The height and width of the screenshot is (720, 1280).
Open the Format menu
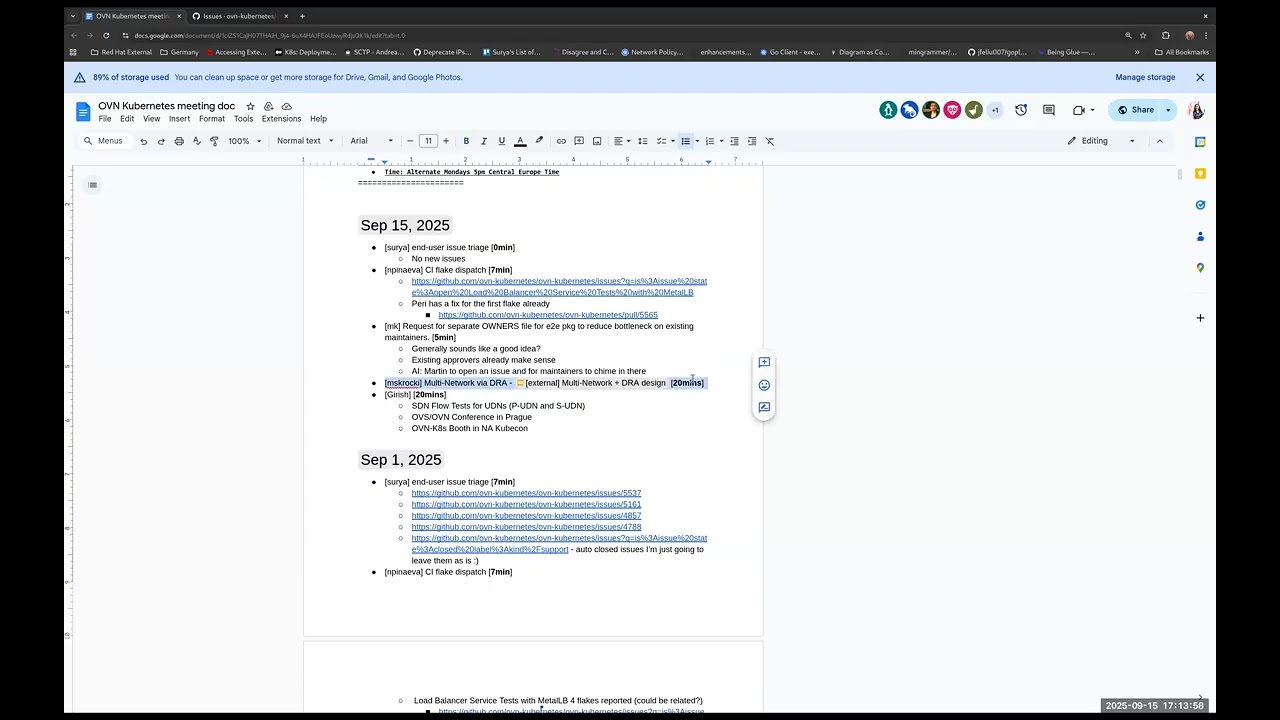coord(212,119)
